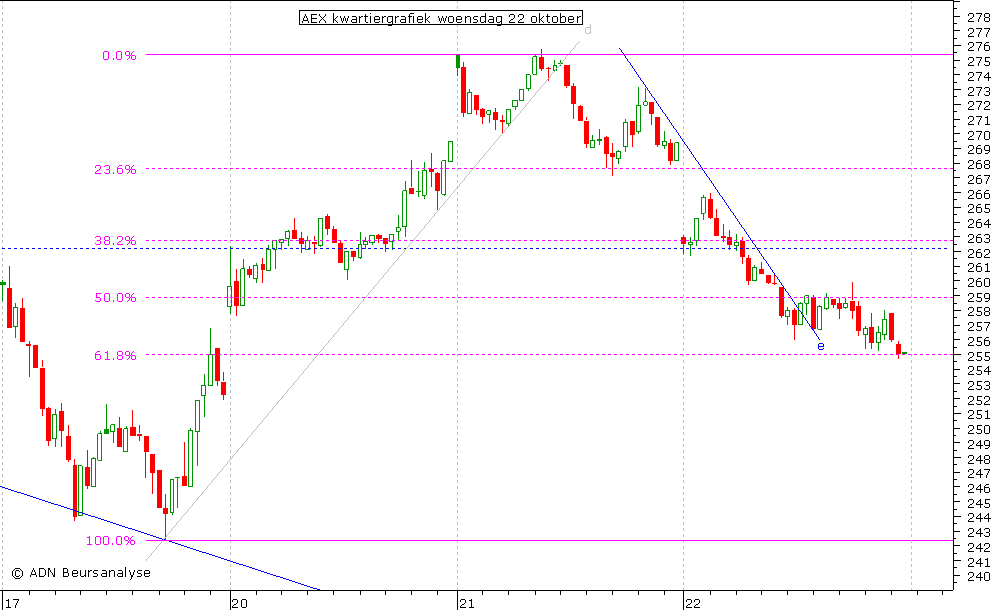994x610 pixels.
Task: Select the '100.0%' Fibonacci level label
Action: pos(111,541)
